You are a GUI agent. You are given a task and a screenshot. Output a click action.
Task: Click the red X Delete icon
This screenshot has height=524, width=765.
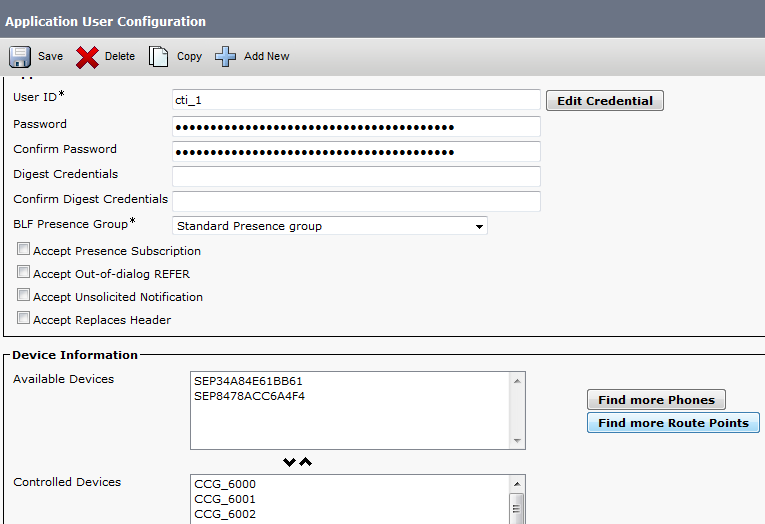(x=88, y=56)
